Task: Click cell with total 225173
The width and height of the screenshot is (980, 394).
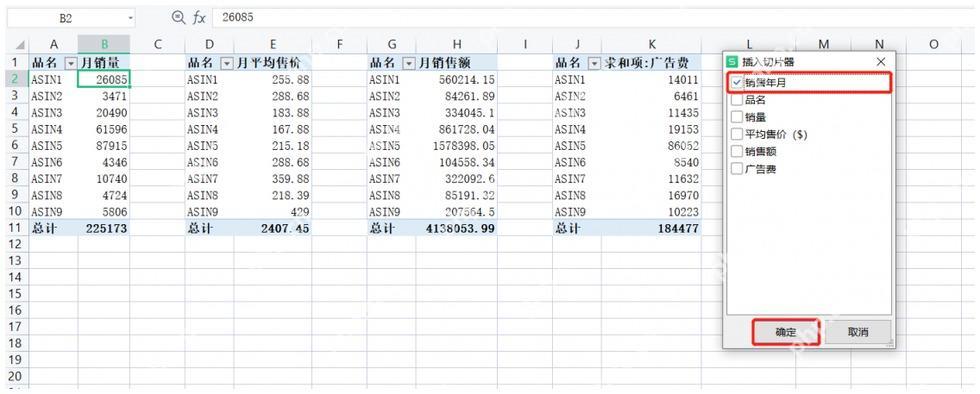Action: click(x=104, y=228)
